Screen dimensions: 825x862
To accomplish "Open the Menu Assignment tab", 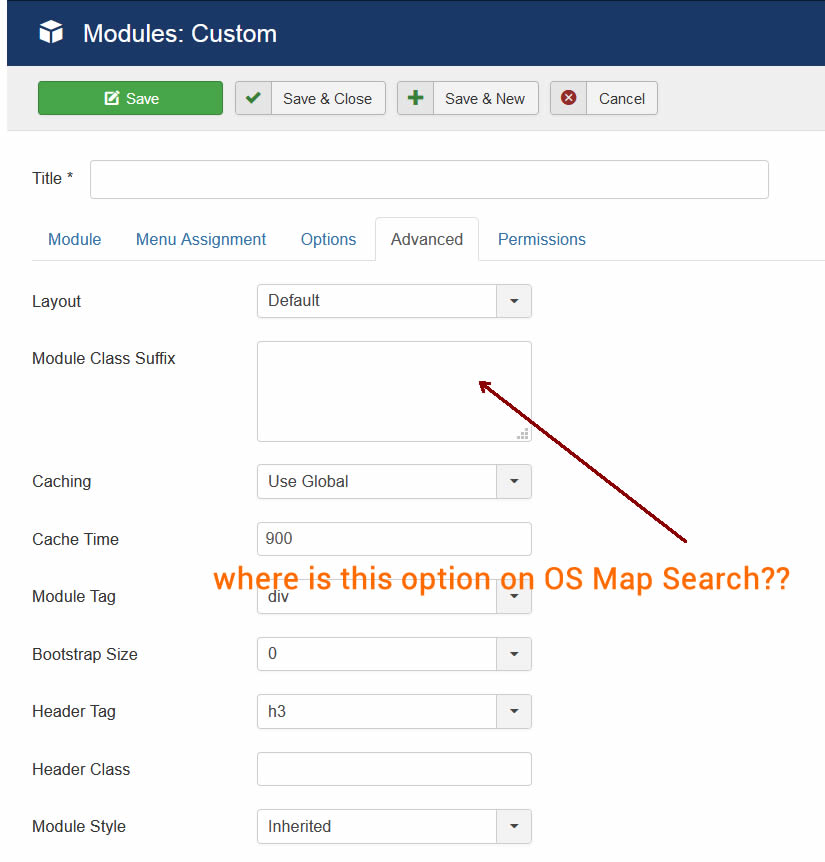I will (x=201, y=239).
